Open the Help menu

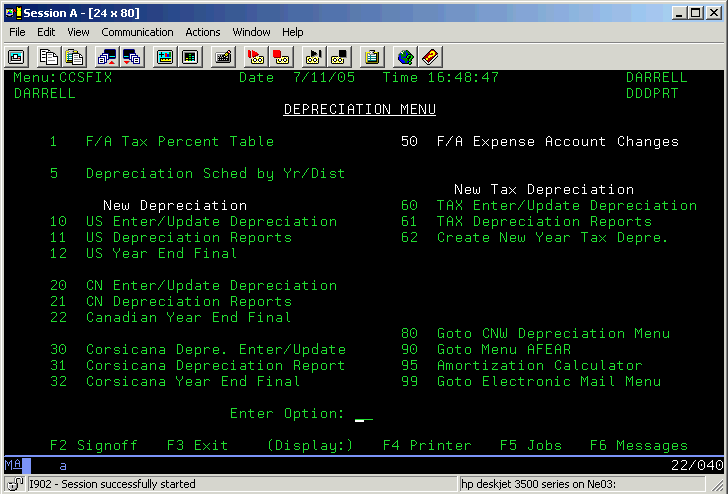(292, 32)
